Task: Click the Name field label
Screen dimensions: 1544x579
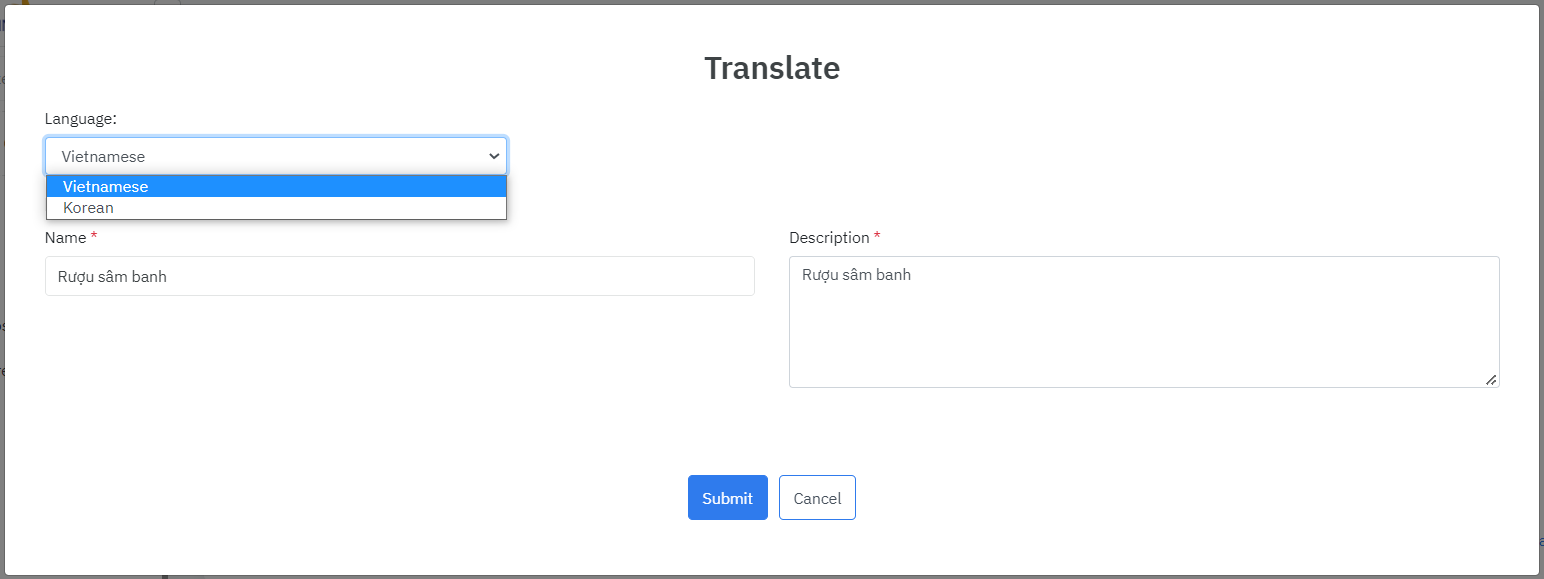Action: click(65, 238)
